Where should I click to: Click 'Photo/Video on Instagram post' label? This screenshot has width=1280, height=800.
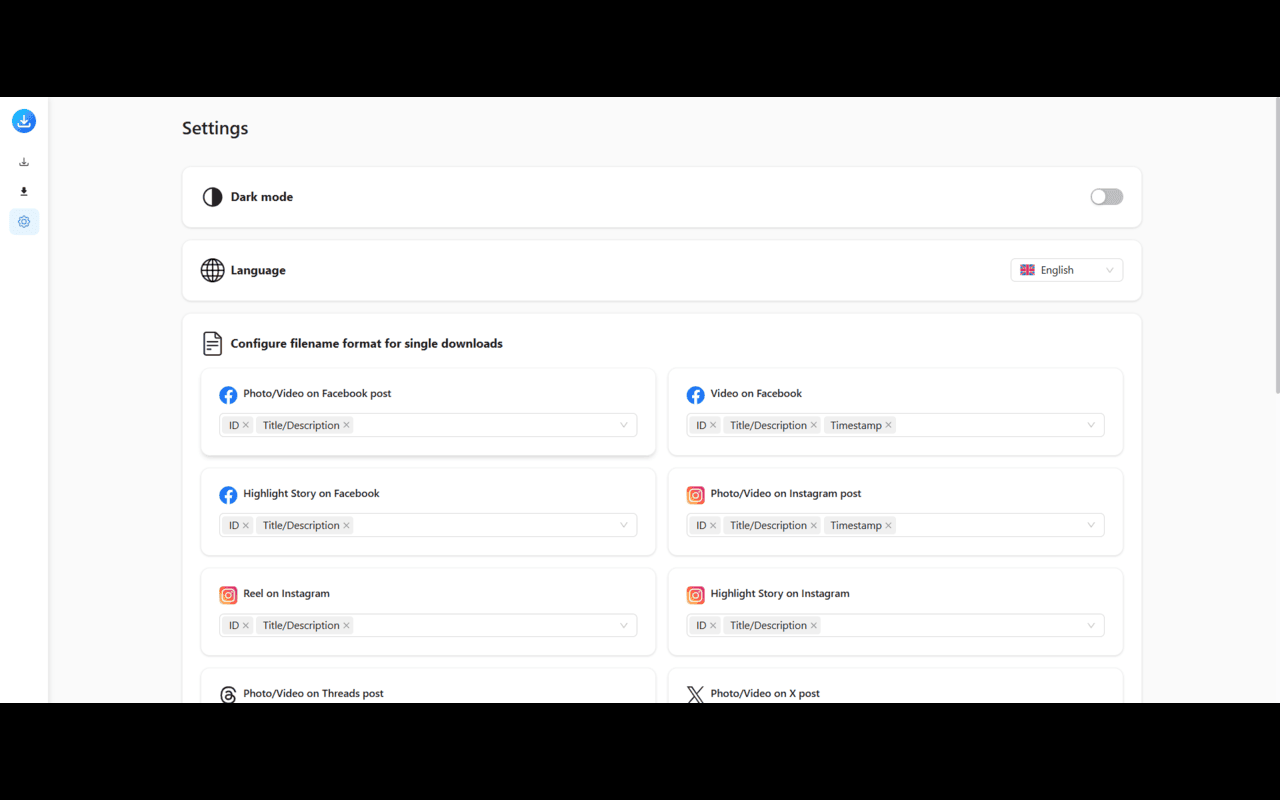pyautogui.click(x=786, y=493)
